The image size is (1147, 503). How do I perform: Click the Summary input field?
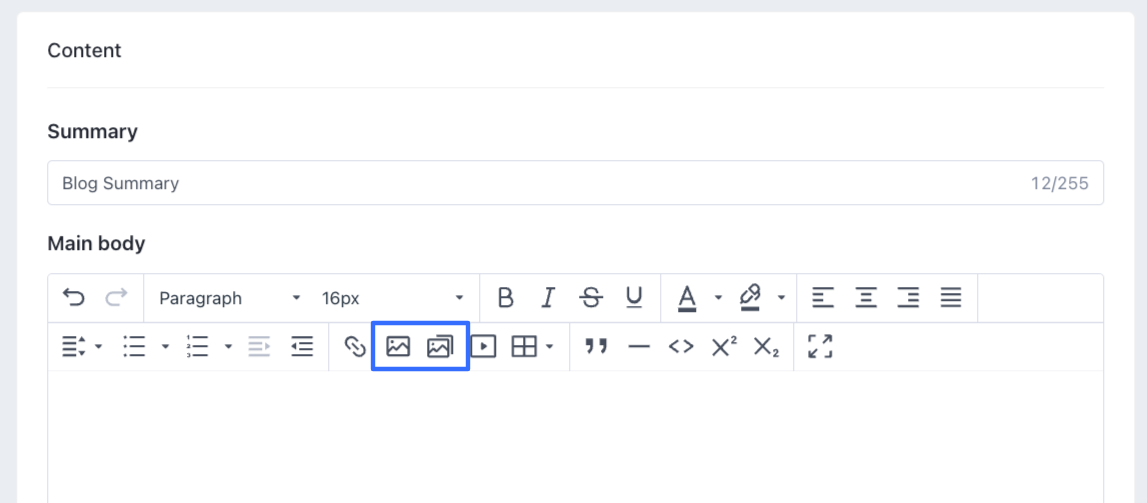coord(540,183)
